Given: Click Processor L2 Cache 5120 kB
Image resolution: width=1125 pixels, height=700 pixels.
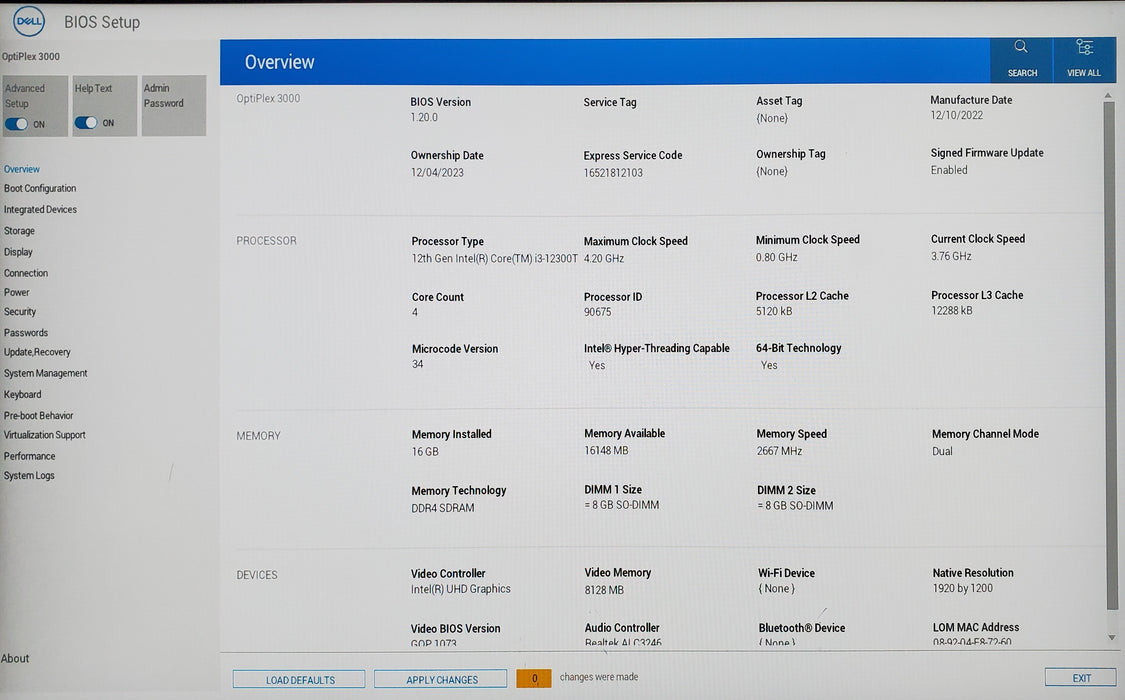Looking at the screenshot, I should click(773, 311).
